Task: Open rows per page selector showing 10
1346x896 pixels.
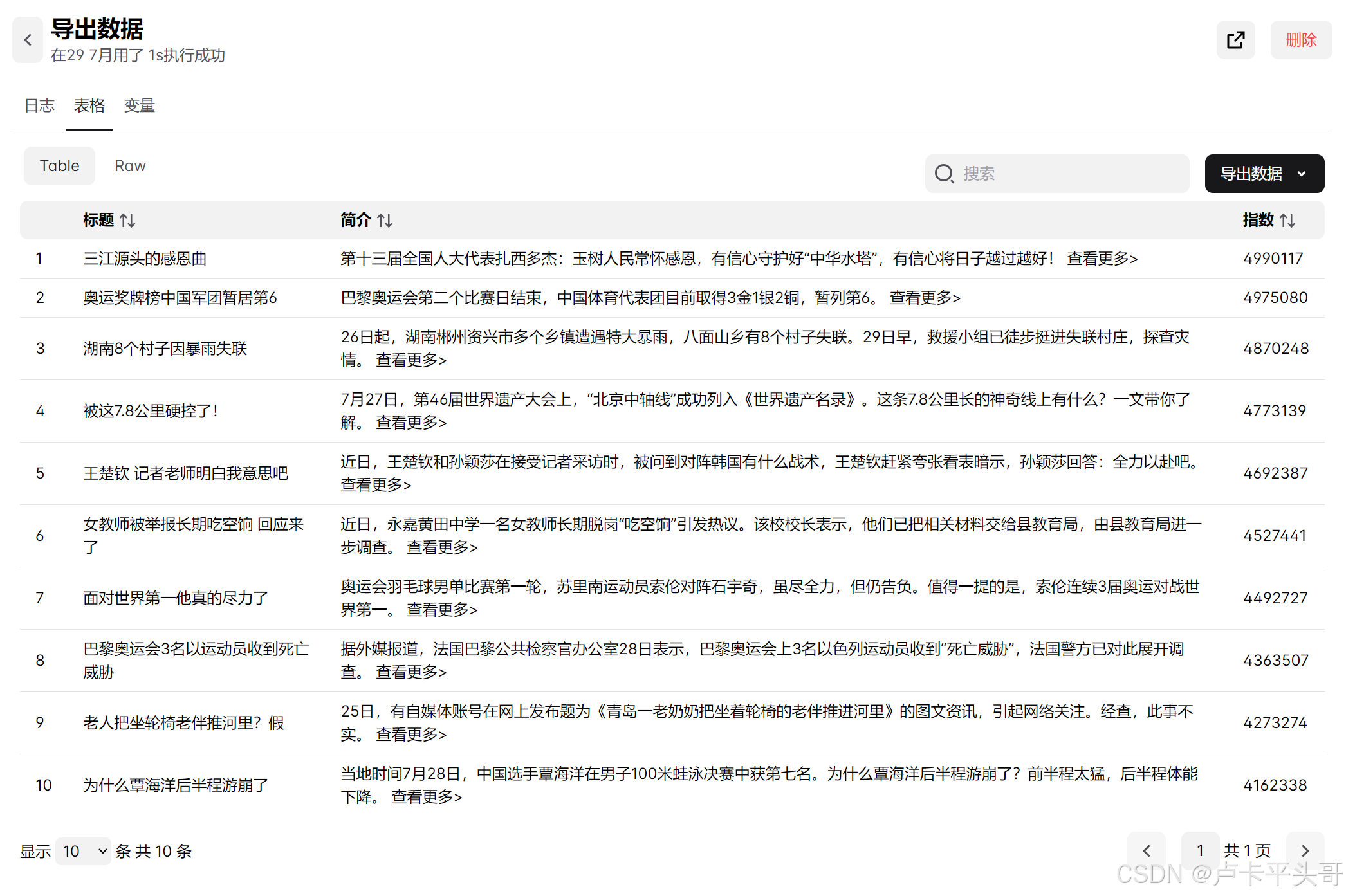Action: pos(83,851)
